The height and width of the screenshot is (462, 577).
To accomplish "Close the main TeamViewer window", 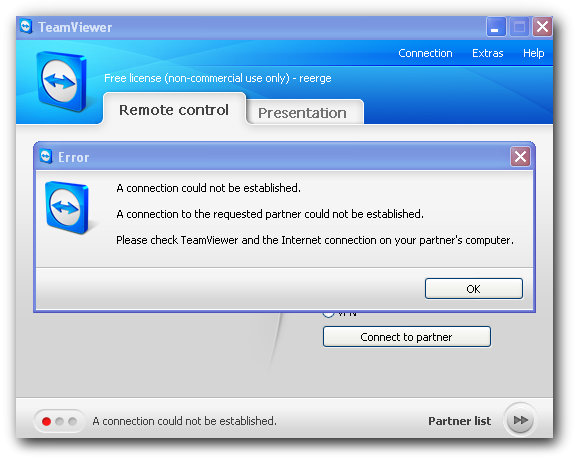I will [x=542, y=27].
